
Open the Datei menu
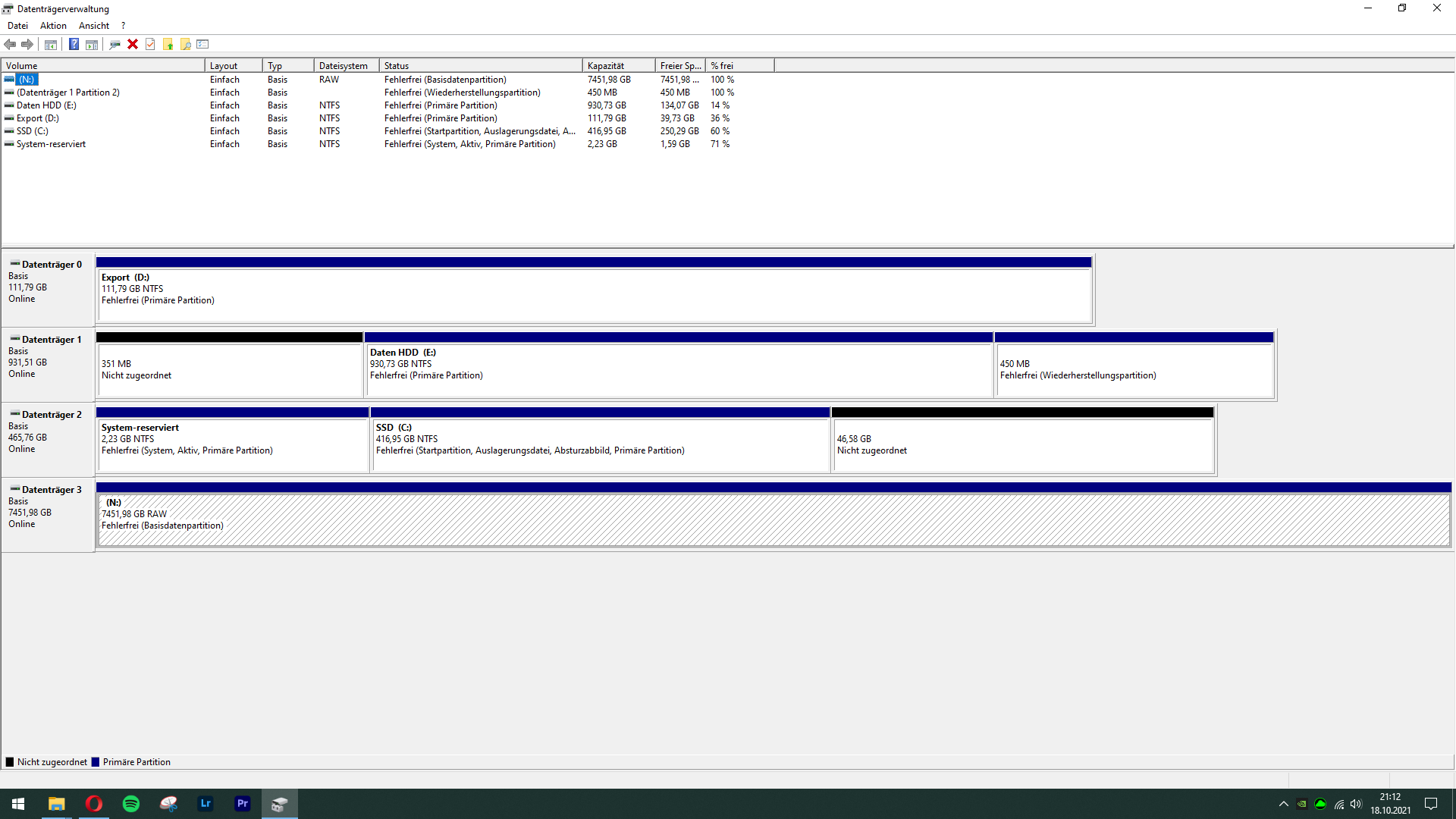(17, 26)
